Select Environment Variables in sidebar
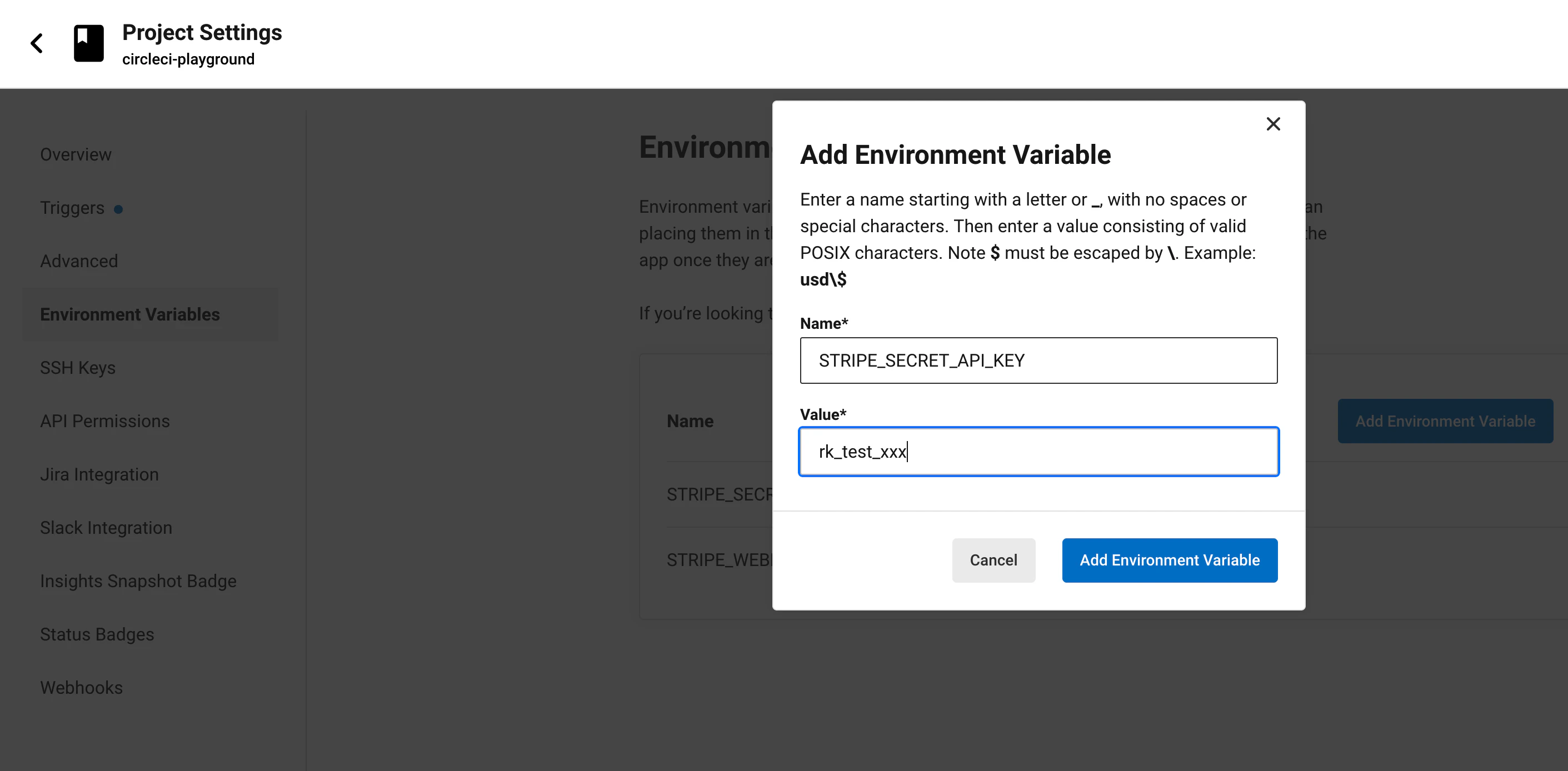Image resolution: width=1568 pixels, height=771 pixels. [x=130, y=314]
